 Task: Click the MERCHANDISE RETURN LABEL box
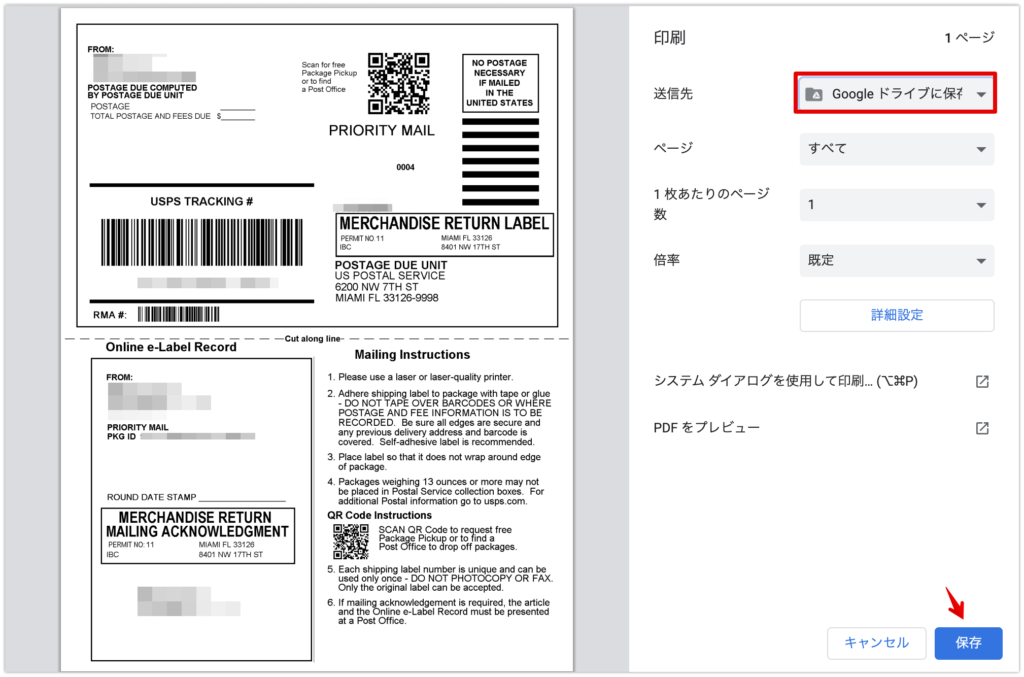pyautogui.click(x=444, y=235)
